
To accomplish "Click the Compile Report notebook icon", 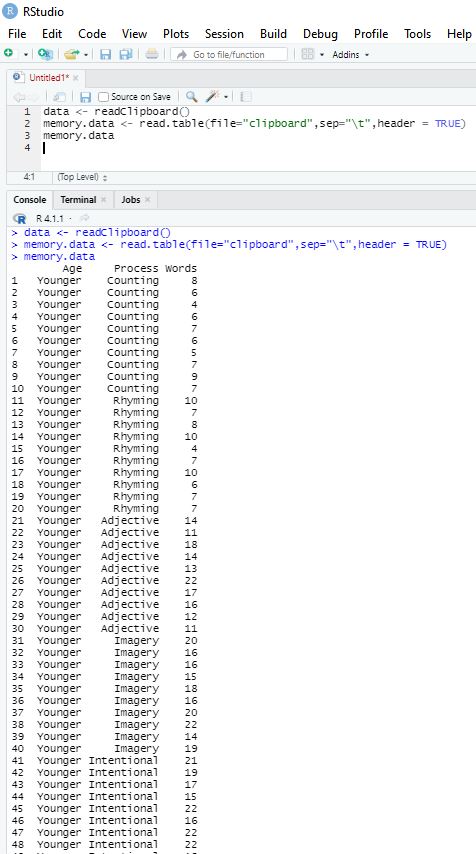I will click(246, 97).
